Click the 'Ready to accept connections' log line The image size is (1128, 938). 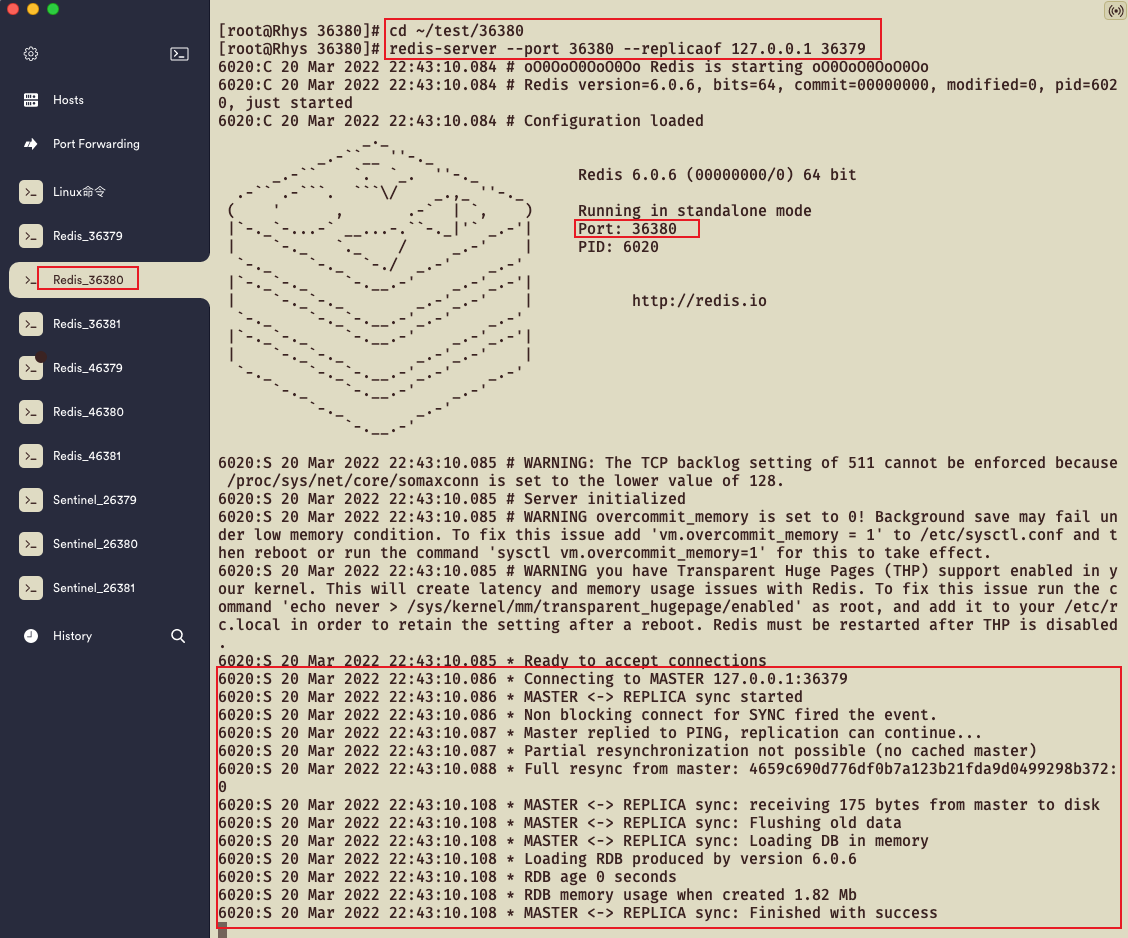(492, 660)
